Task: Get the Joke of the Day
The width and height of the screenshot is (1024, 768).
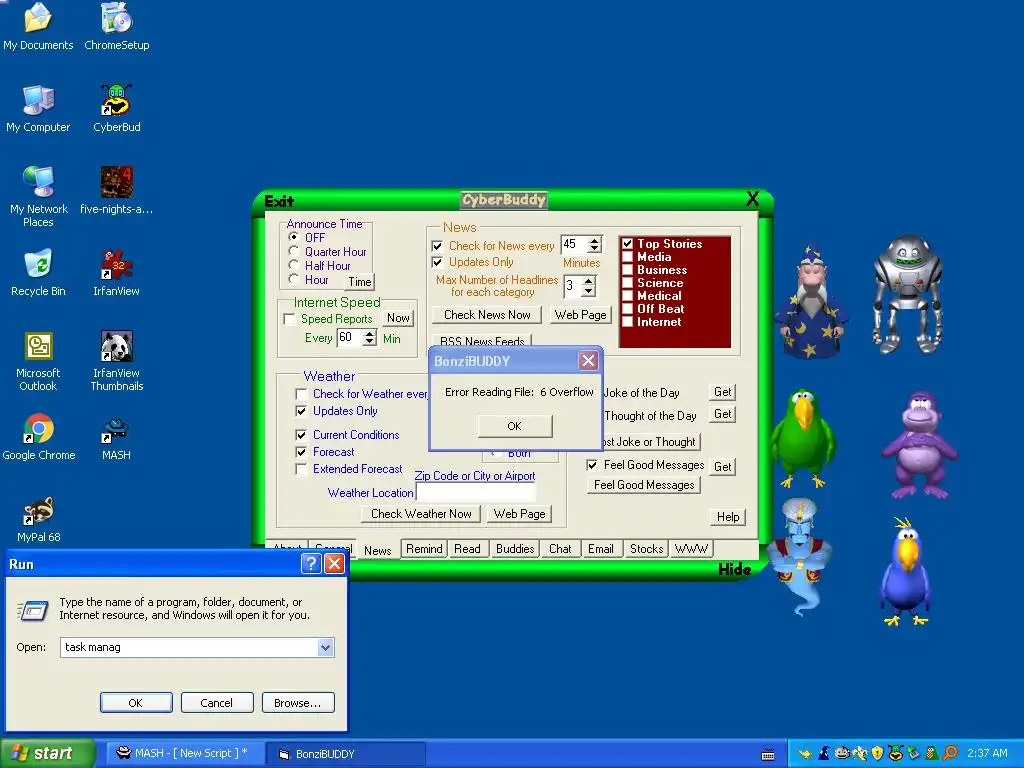Action: click(x=722, y=392)
